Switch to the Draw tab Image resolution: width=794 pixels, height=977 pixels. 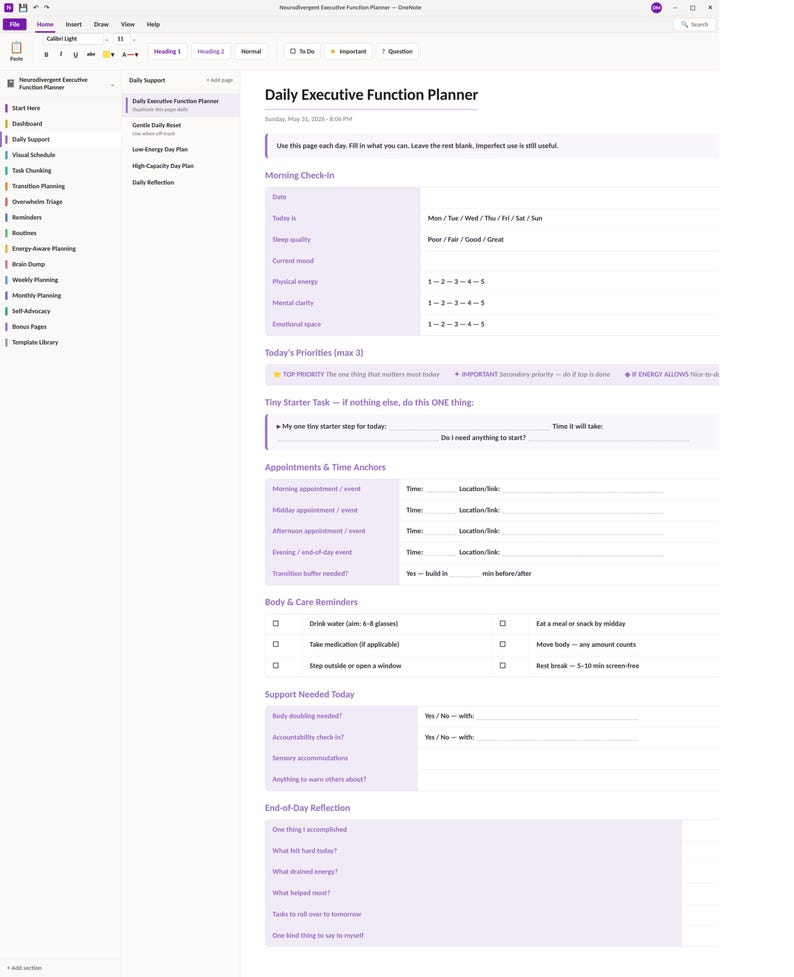click(101, 24)
